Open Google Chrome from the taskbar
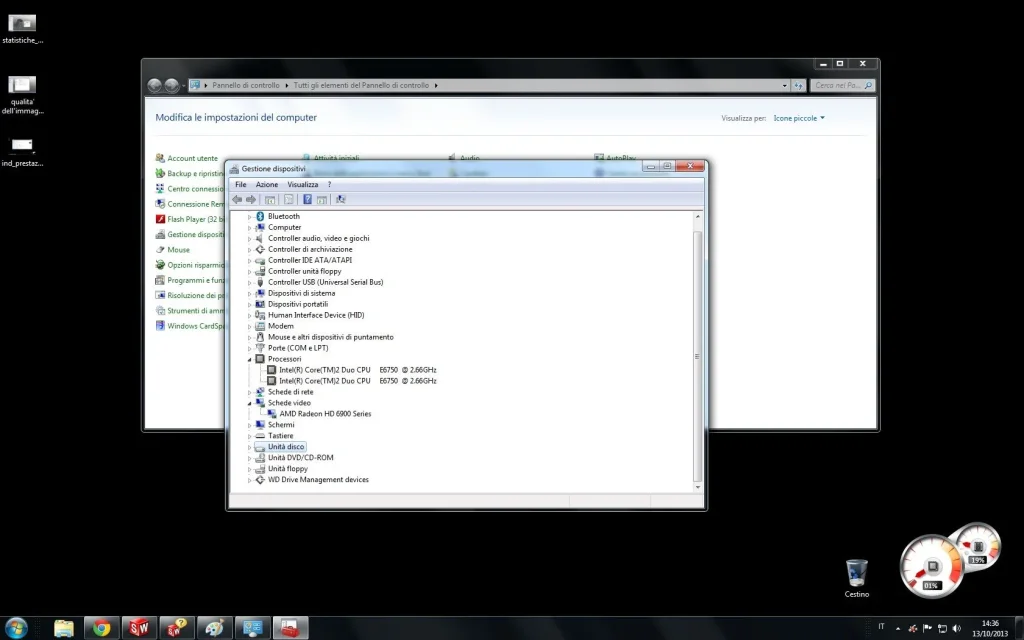The height and width of the screenshot is (640, 1024). [x=101, y=628]
